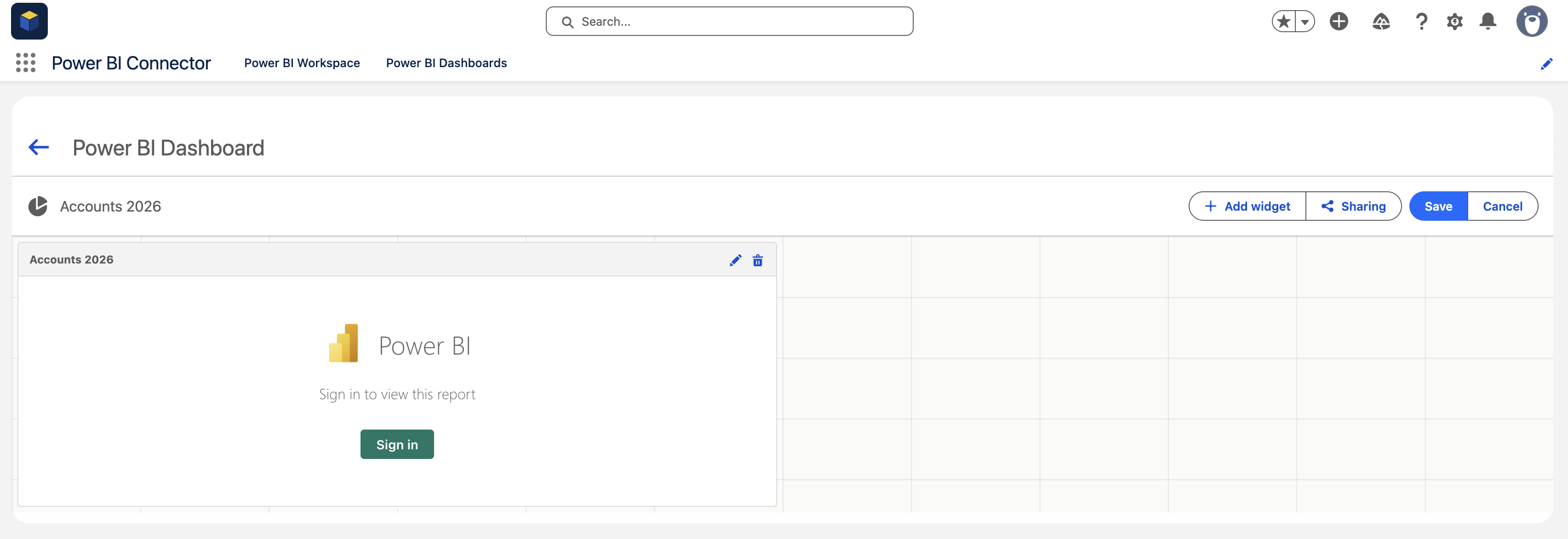1568x539 pixels.
Task: Edit the Accounts 2026 widget
Action: click(735, 261)
